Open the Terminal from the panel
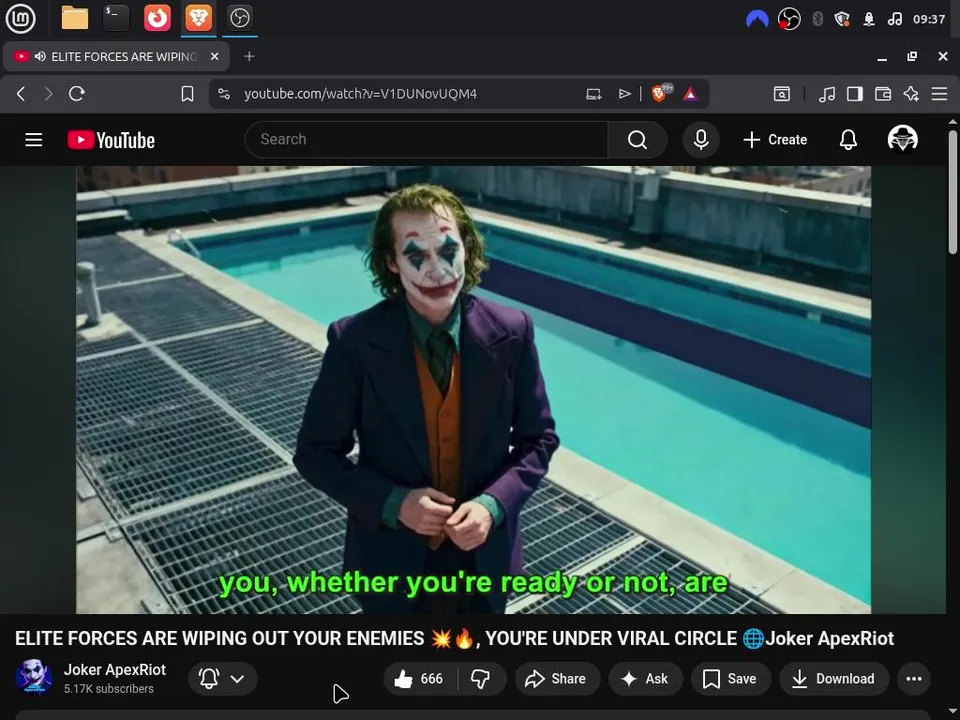Image resolution: width=960 pixels, height=720 pixels. coord(116,18)
